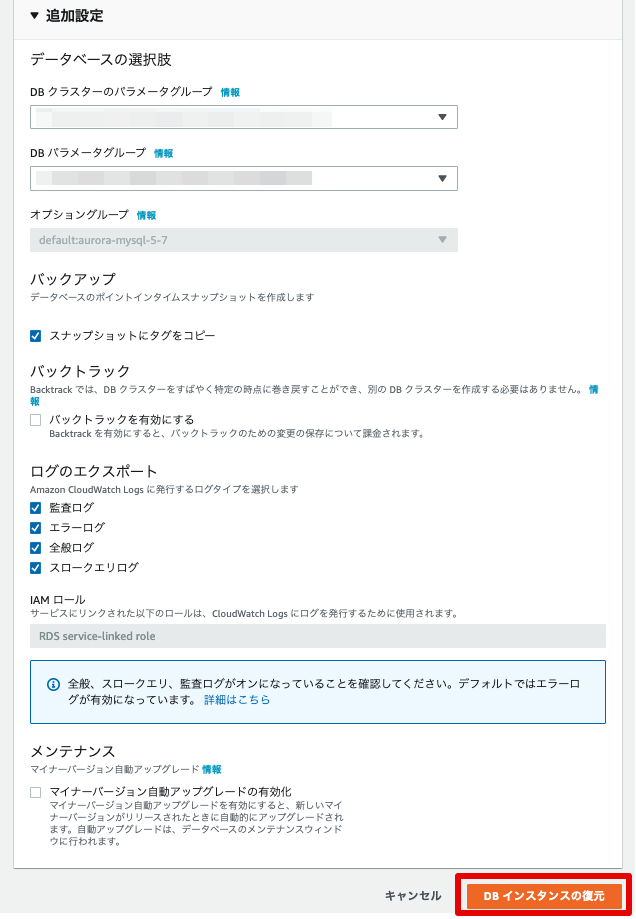This screenshot has width=636, height=919.
Task: Open the DB パラメータグループ dropdown
Action: point(243,178)
